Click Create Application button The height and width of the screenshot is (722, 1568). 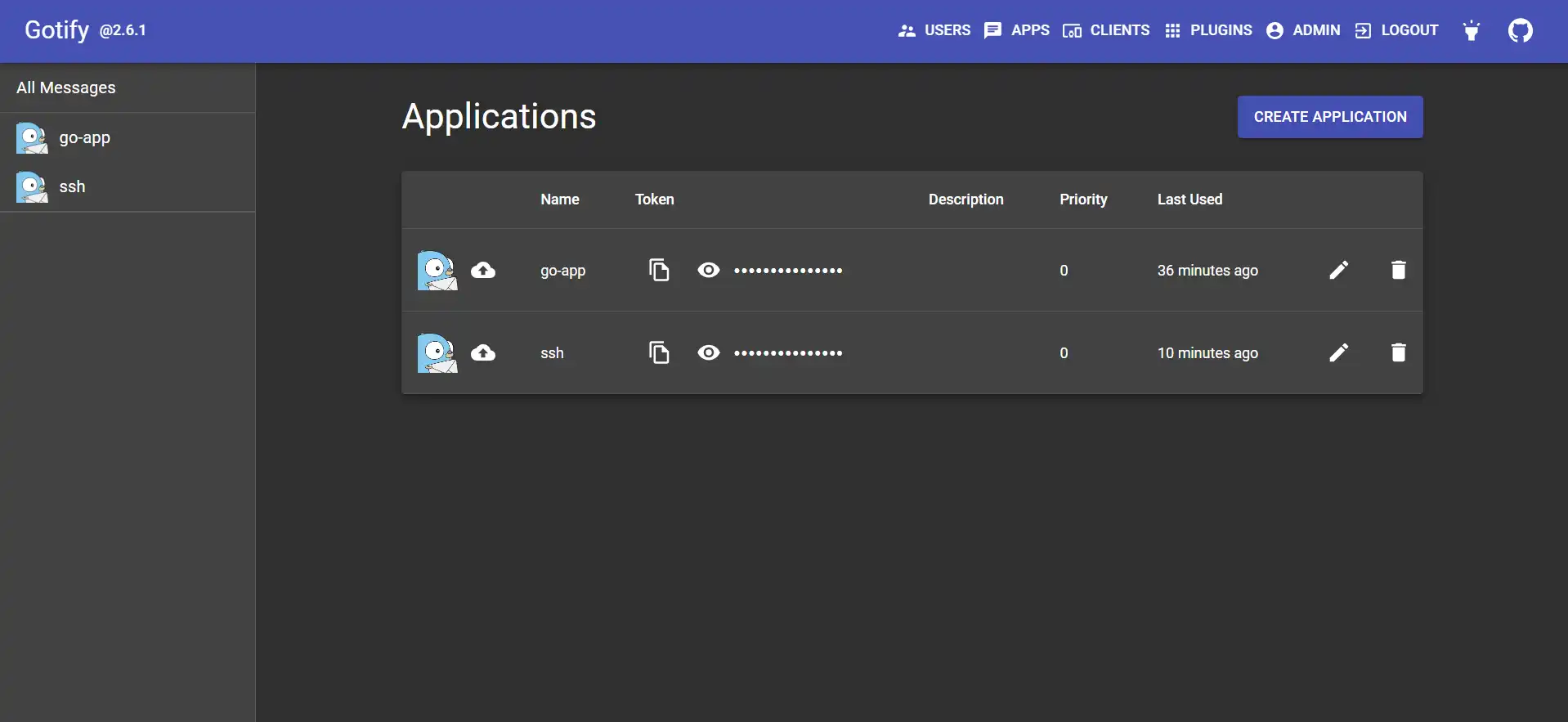pyautogui.click(x=1330, y=117)
